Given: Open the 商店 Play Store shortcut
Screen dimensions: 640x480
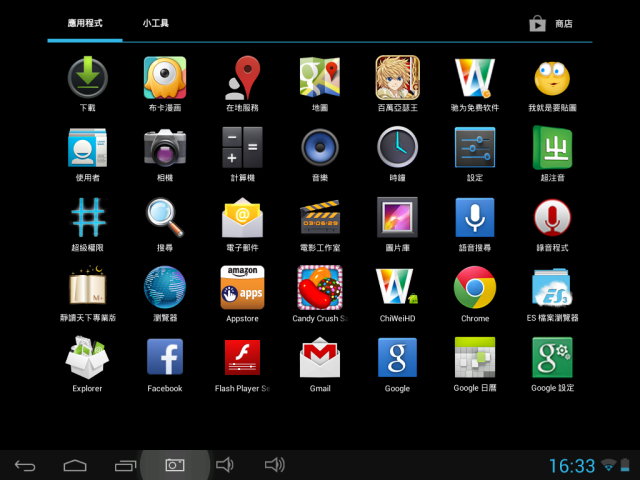Looking at the screenshot, I should click(x=551, y=24).
